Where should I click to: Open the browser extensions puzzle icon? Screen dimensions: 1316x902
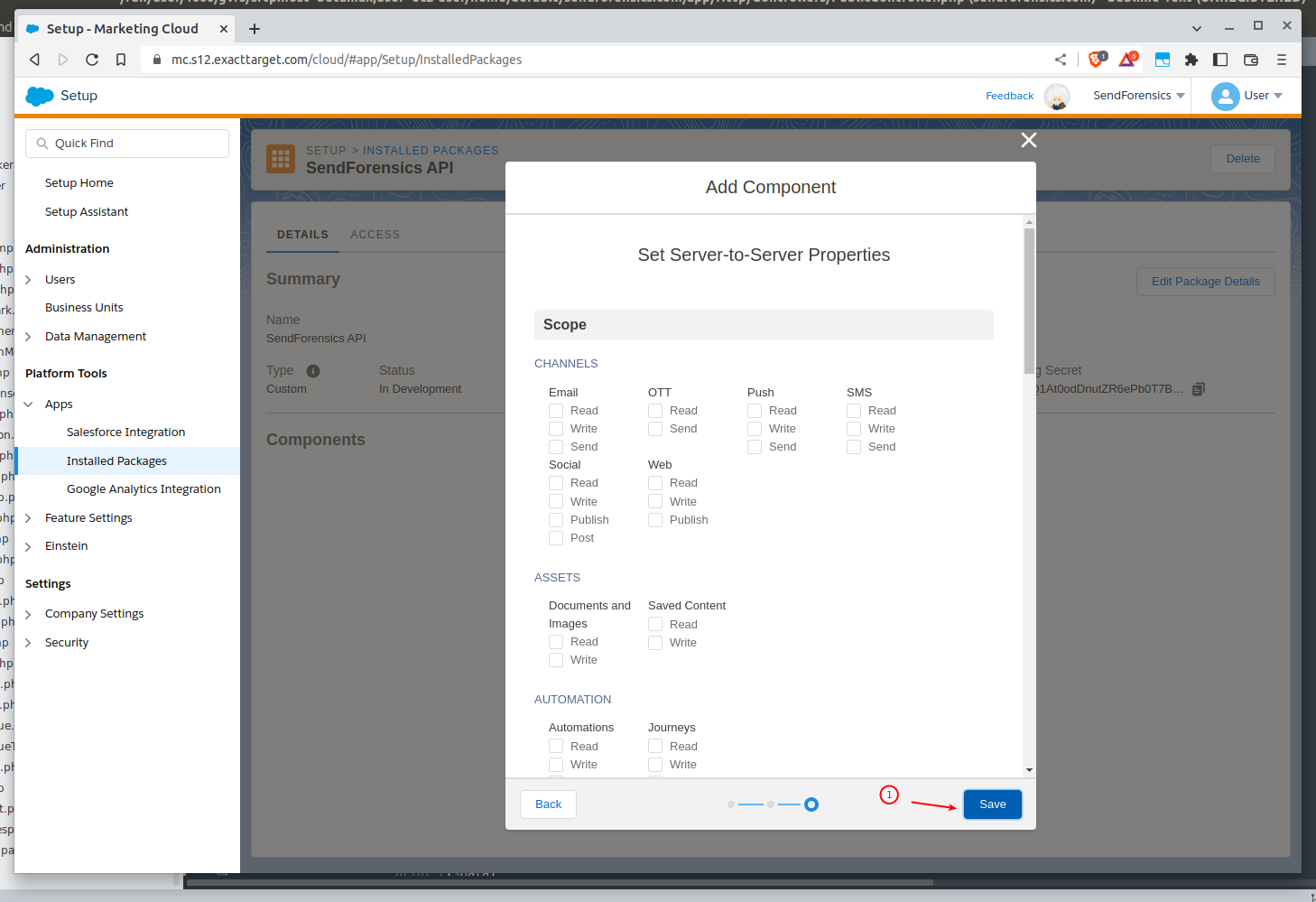1191,60
